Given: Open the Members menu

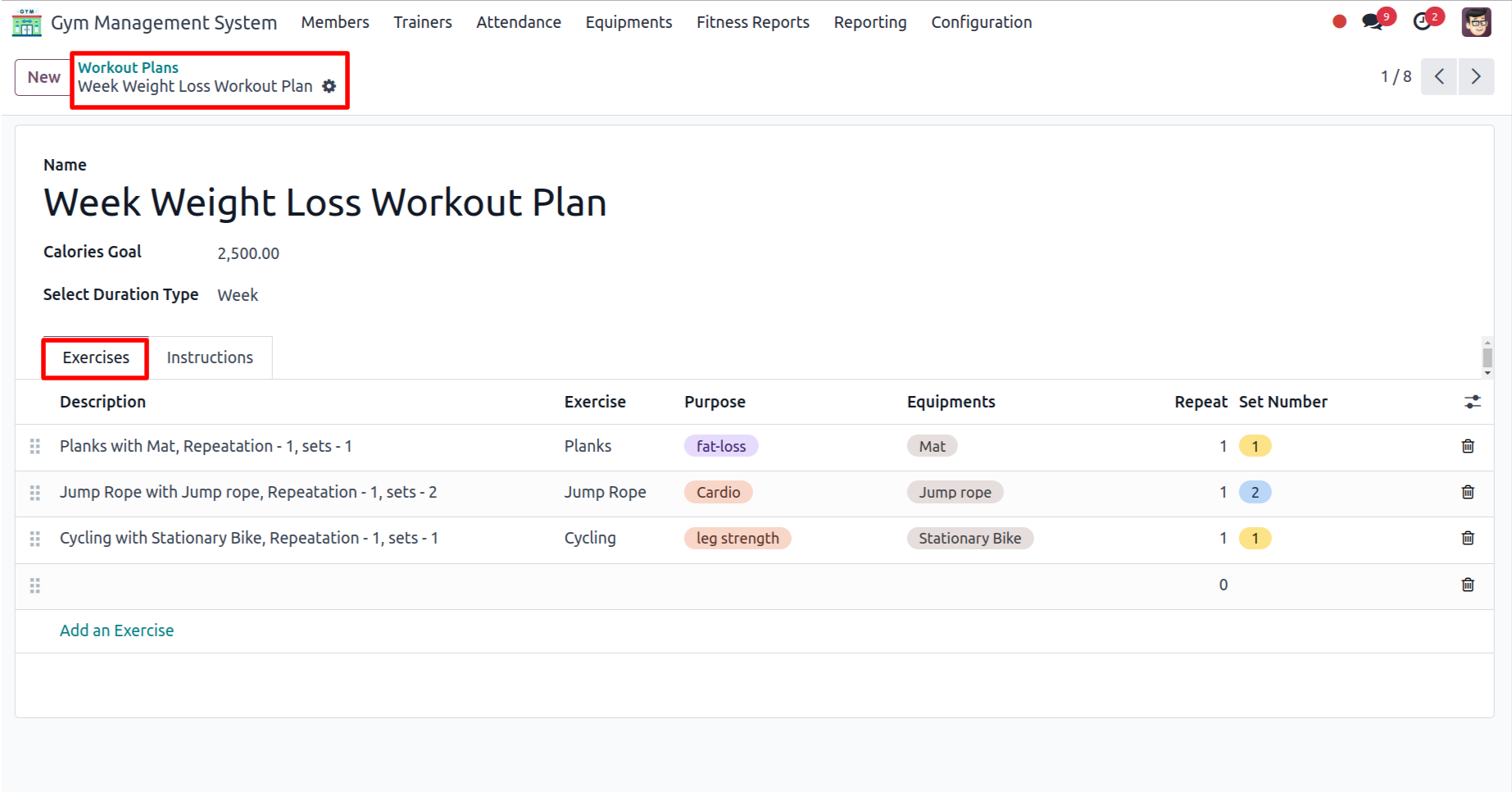Looking at the screenshot, I should 335,22.
